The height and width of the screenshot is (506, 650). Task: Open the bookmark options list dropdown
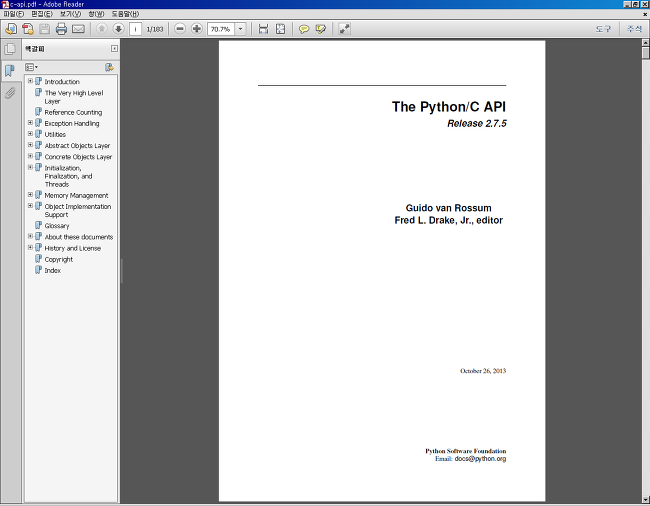(32, 67)
